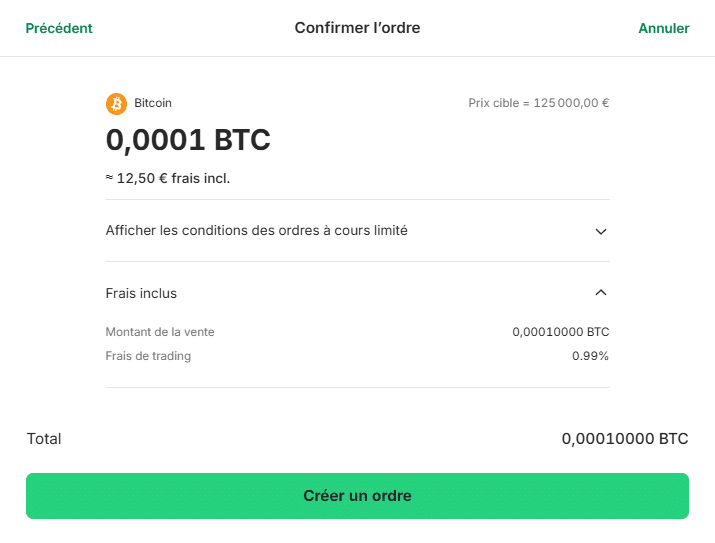Click the Frais de trading label
The height and width of the screenshot is (543, 715).
148,356
